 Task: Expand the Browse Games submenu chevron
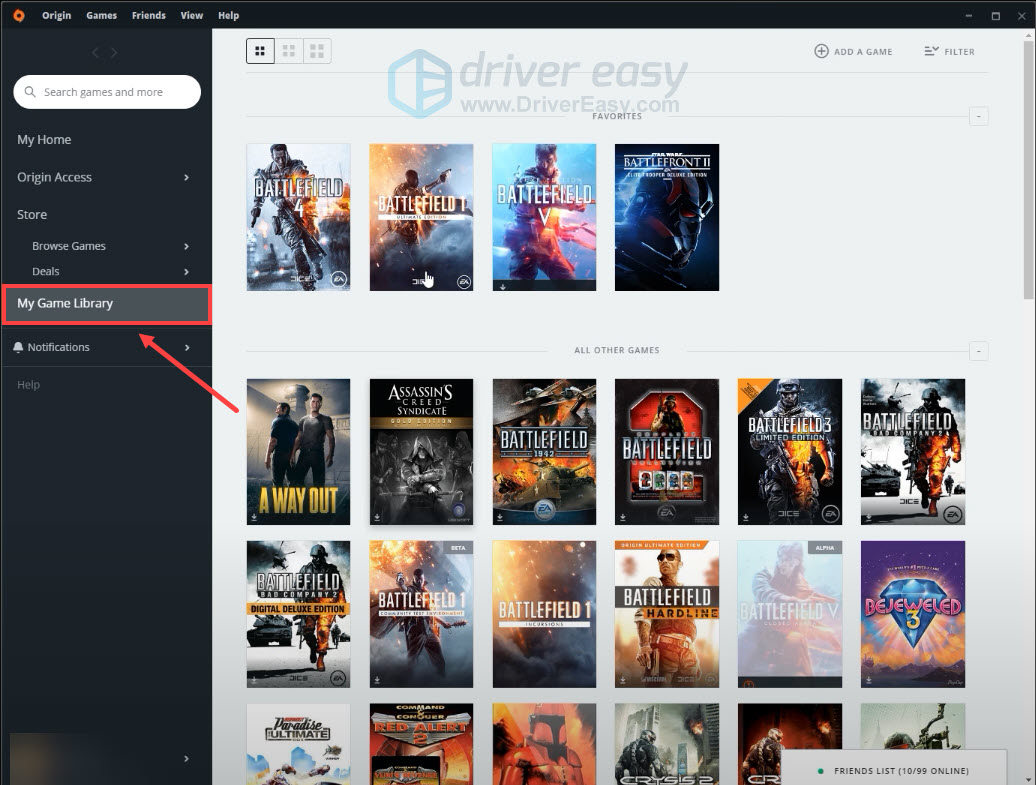[x=187, y=246]
